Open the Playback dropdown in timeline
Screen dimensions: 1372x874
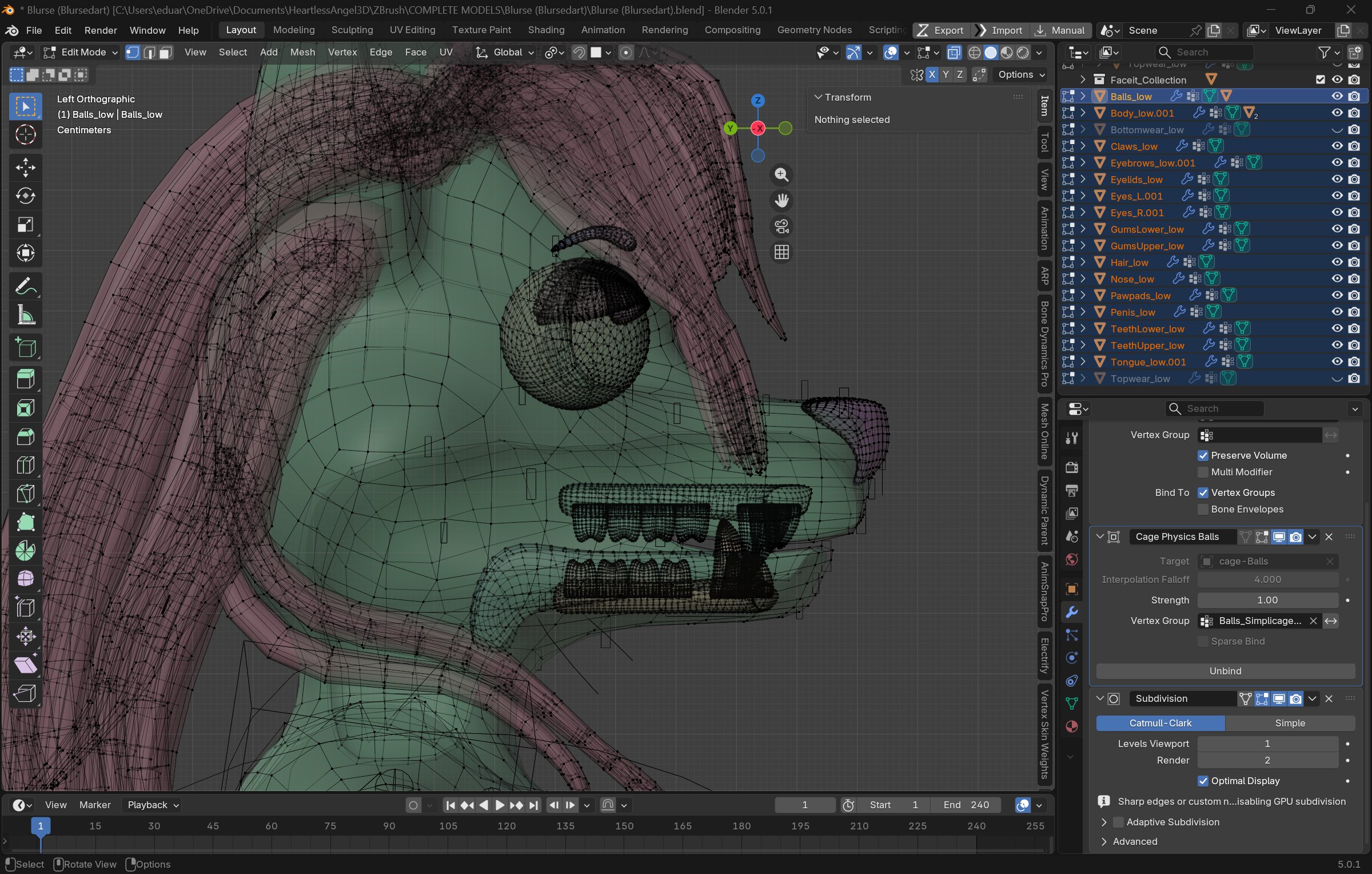(152, 805)
